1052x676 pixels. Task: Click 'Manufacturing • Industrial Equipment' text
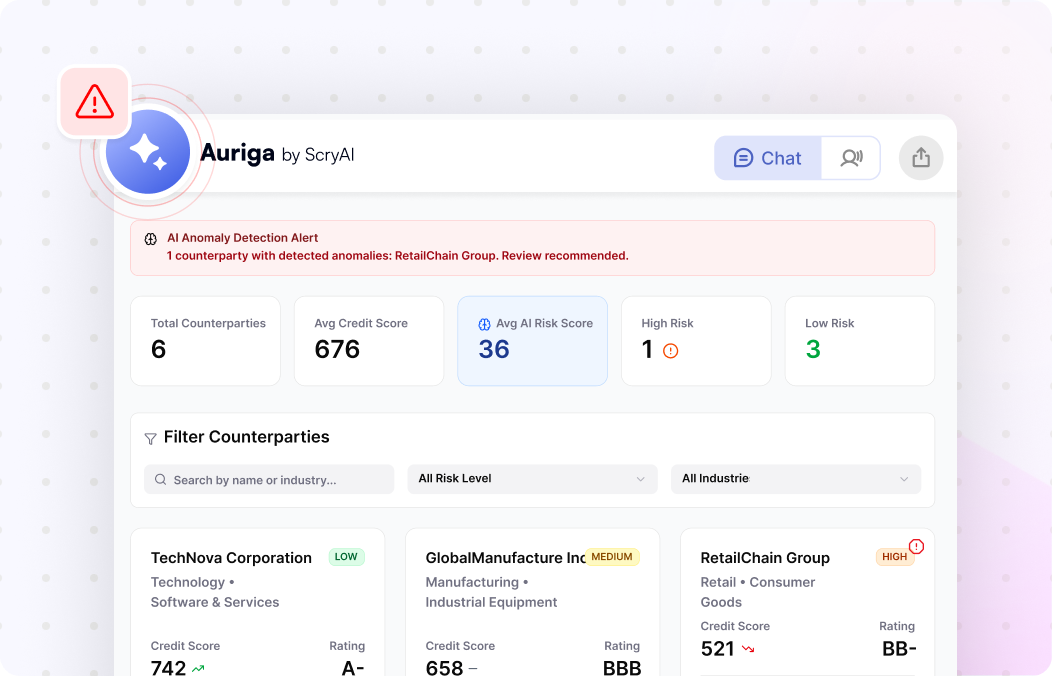pos(491,592)
